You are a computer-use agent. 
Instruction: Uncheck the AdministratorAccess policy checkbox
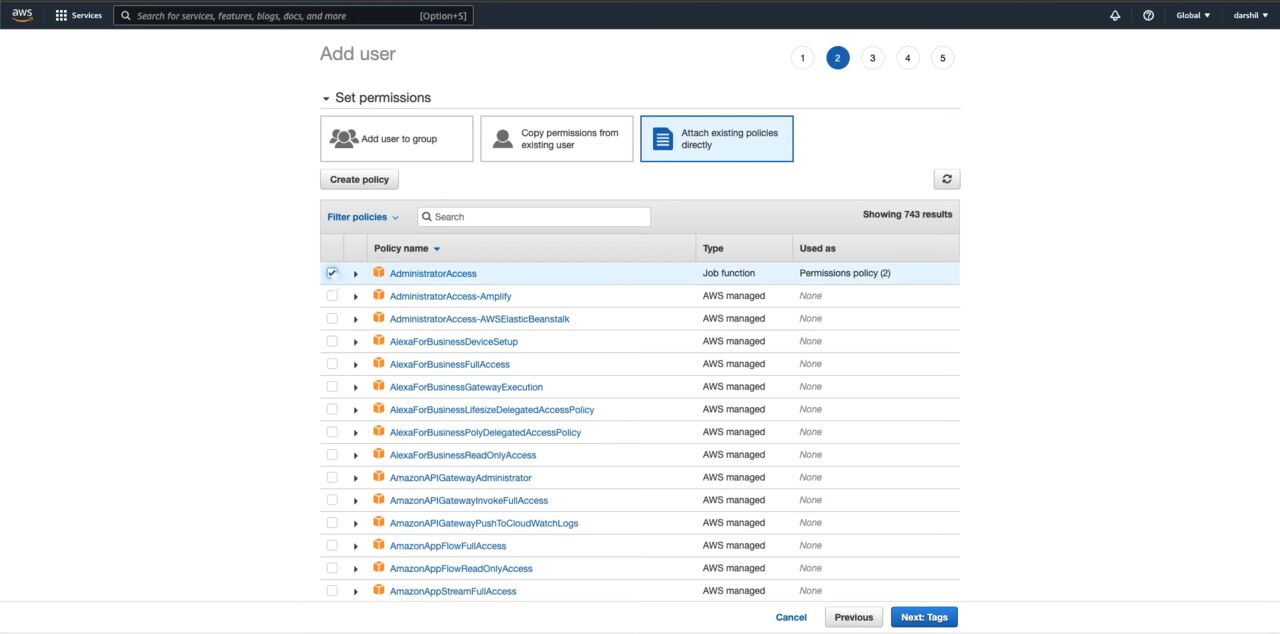[332, 273]
